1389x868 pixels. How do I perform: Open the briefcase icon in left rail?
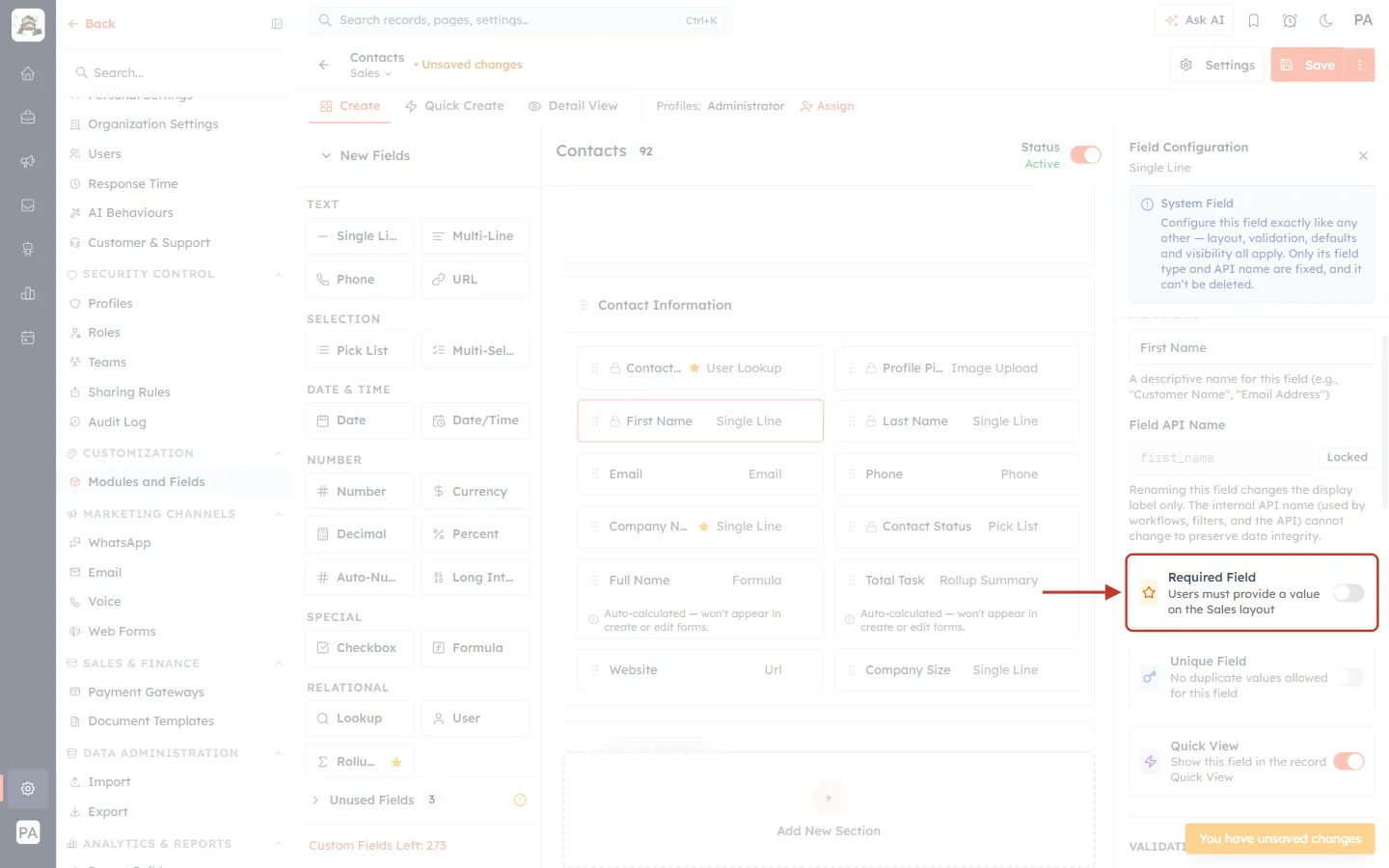[28, 118]
